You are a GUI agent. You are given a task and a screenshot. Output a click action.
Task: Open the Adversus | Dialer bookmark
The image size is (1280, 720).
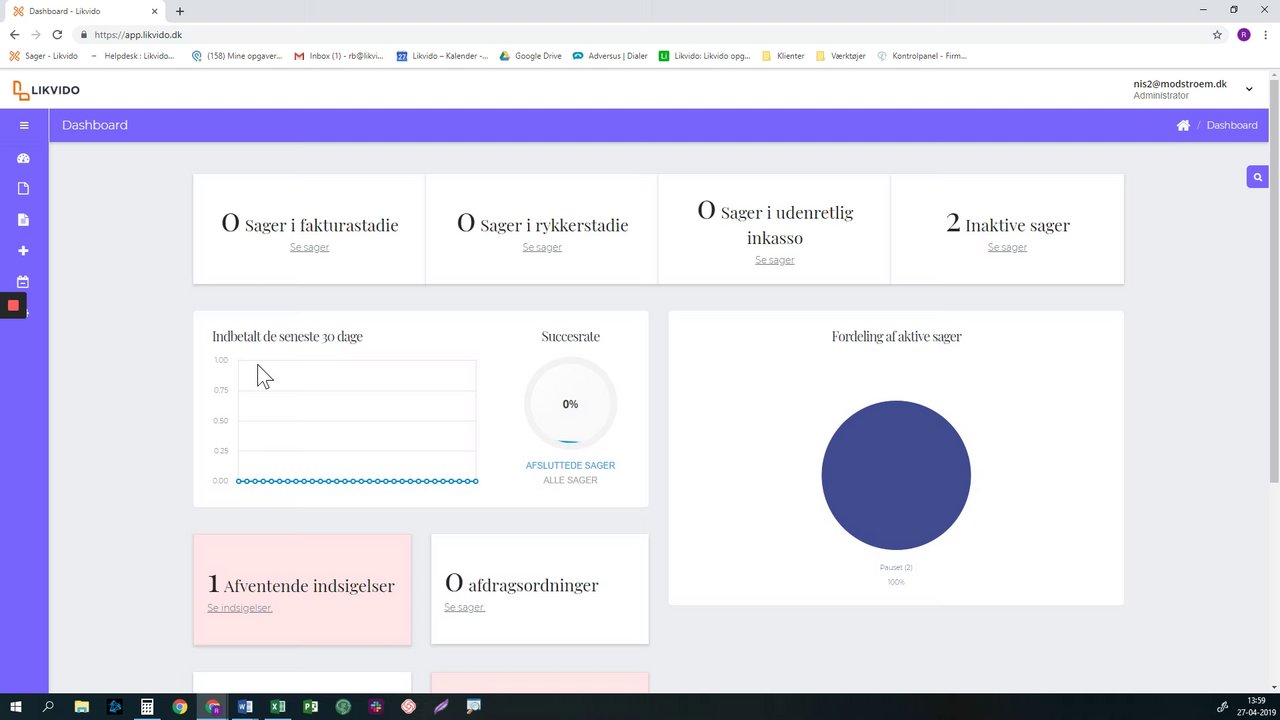point(610,56)
